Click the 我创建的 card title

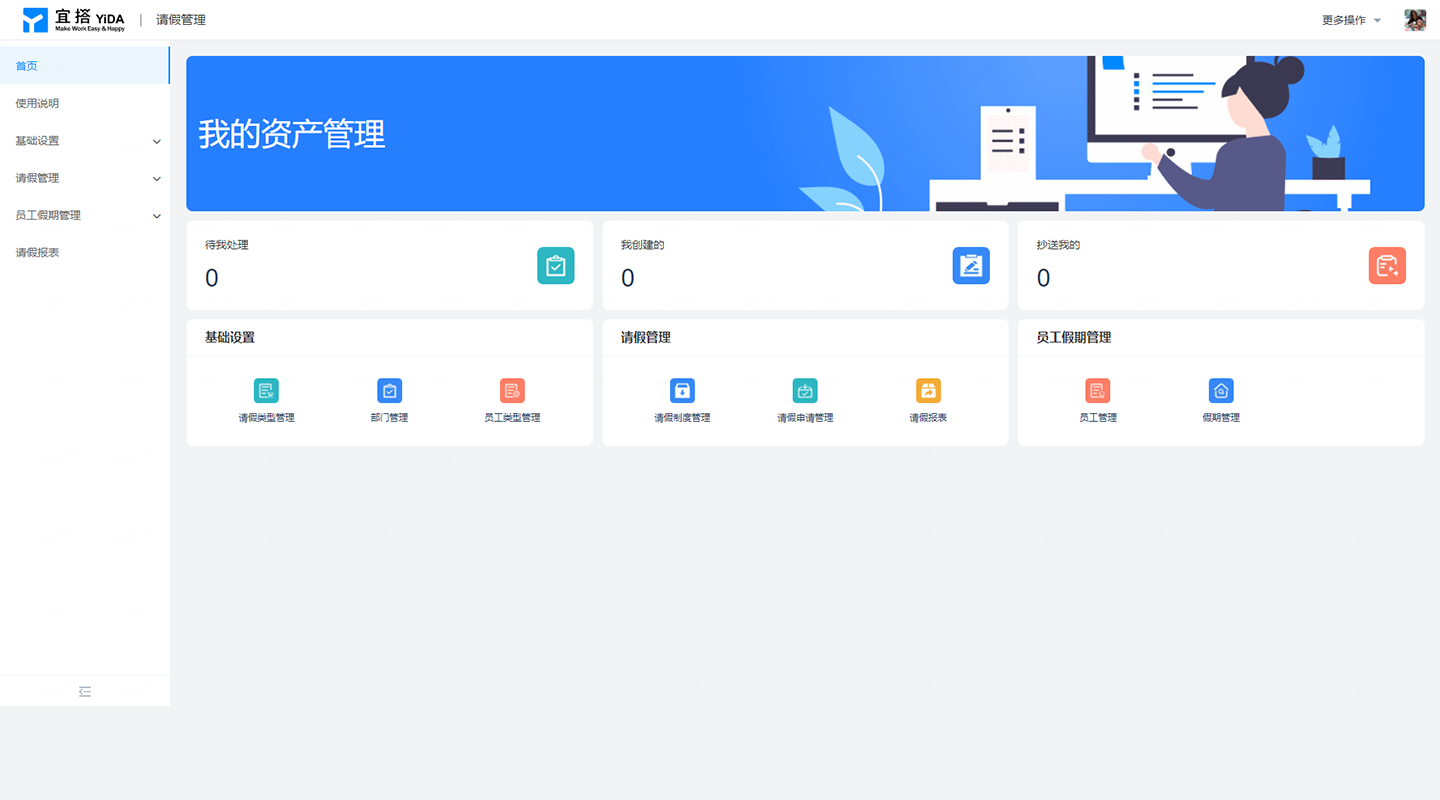coord(643,245)
